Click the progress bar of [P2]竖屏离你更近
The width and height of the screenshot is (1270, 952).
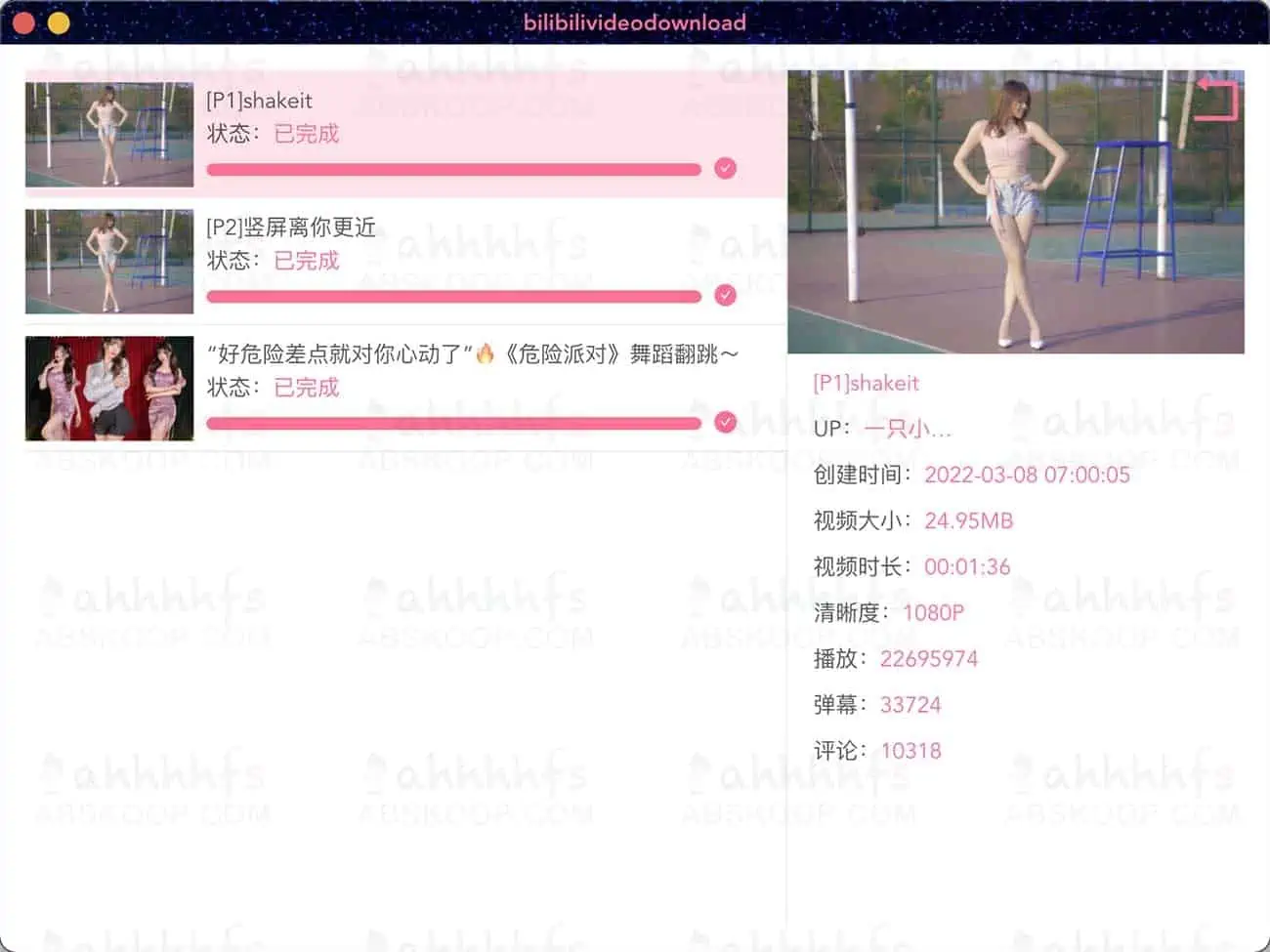(x=454, y=296)
